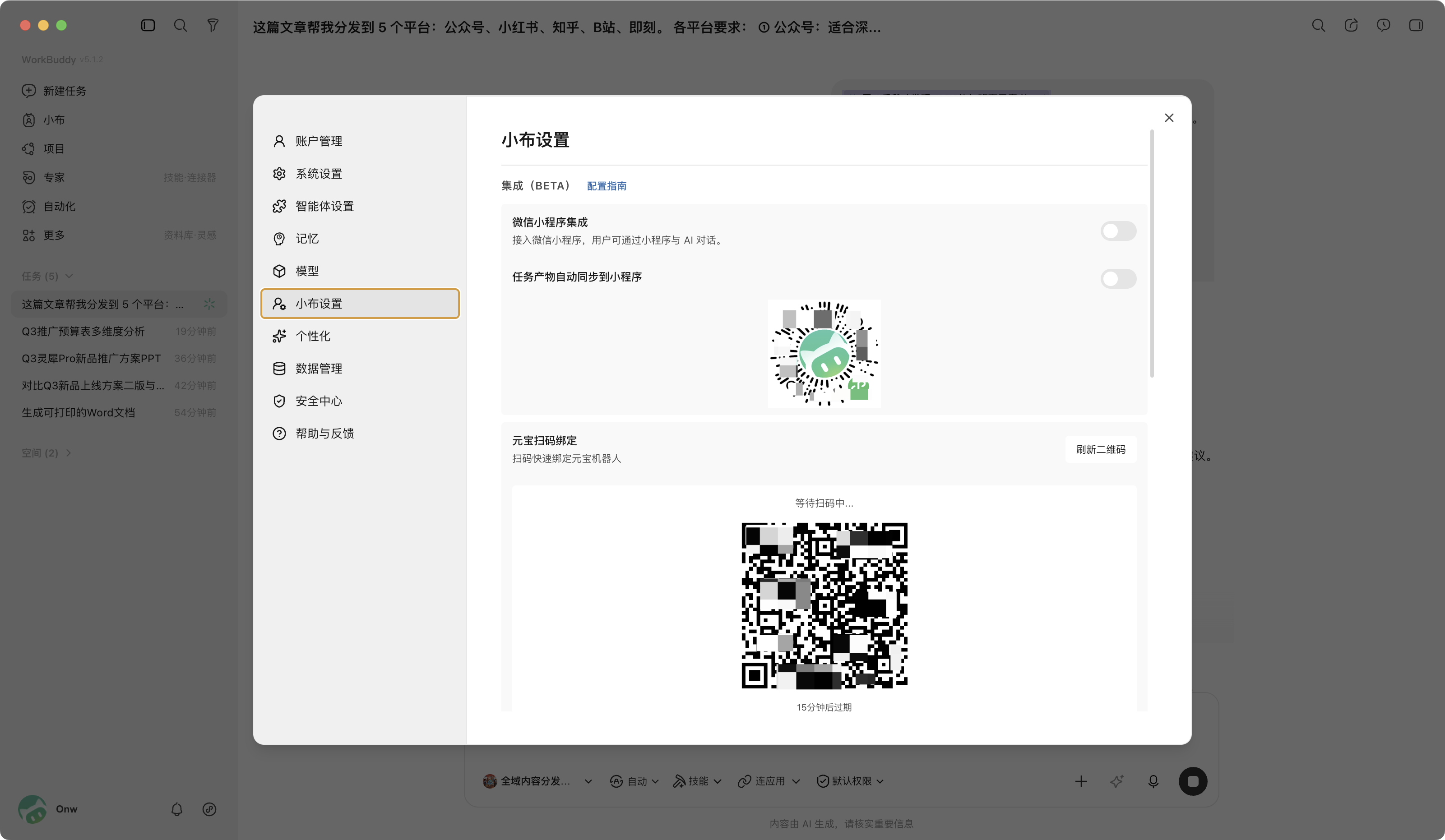
Task: Click the WeChat mini-program code image
Action: click(x=824, y=353)
